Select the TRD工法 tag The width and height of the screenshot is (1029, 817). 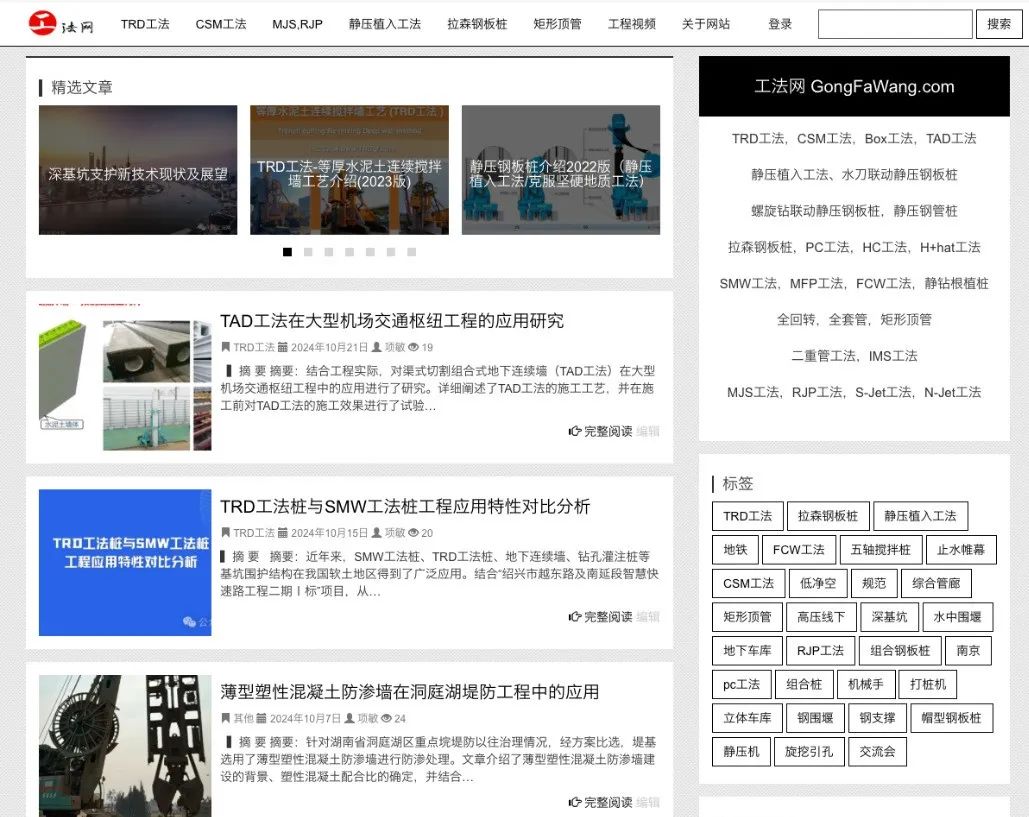point(747,516)
